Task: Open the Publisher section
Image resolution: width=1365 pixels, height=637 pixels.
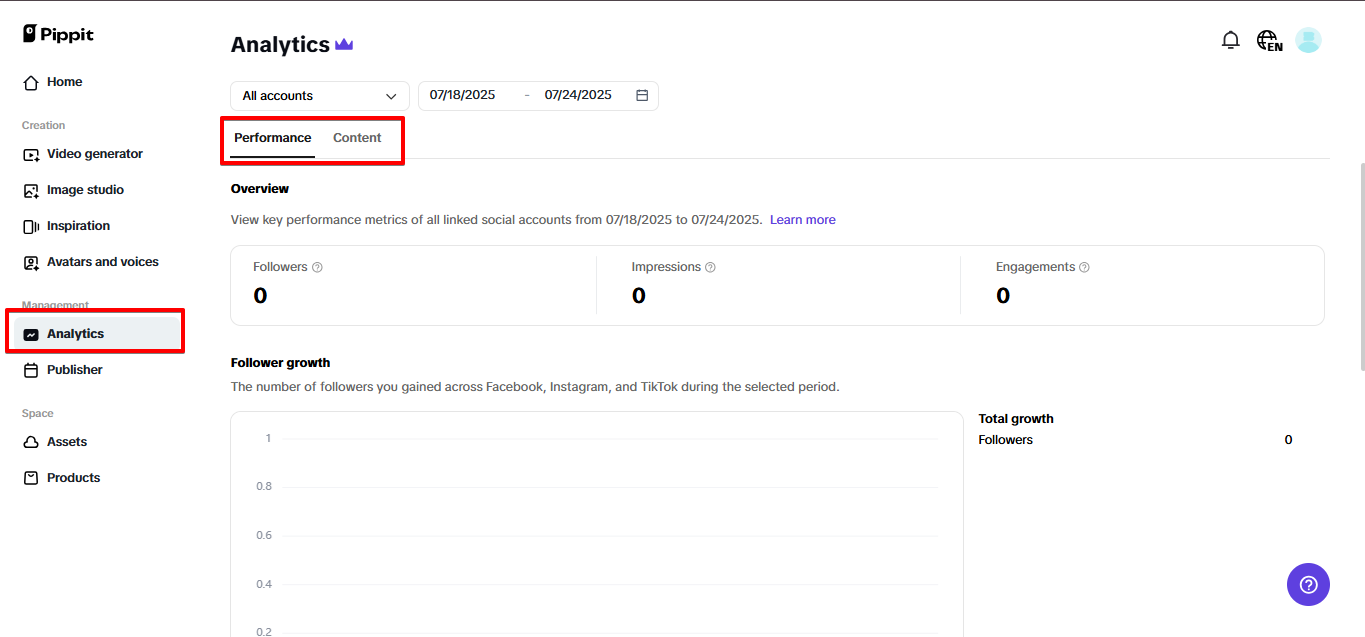Action: point(74,369)
